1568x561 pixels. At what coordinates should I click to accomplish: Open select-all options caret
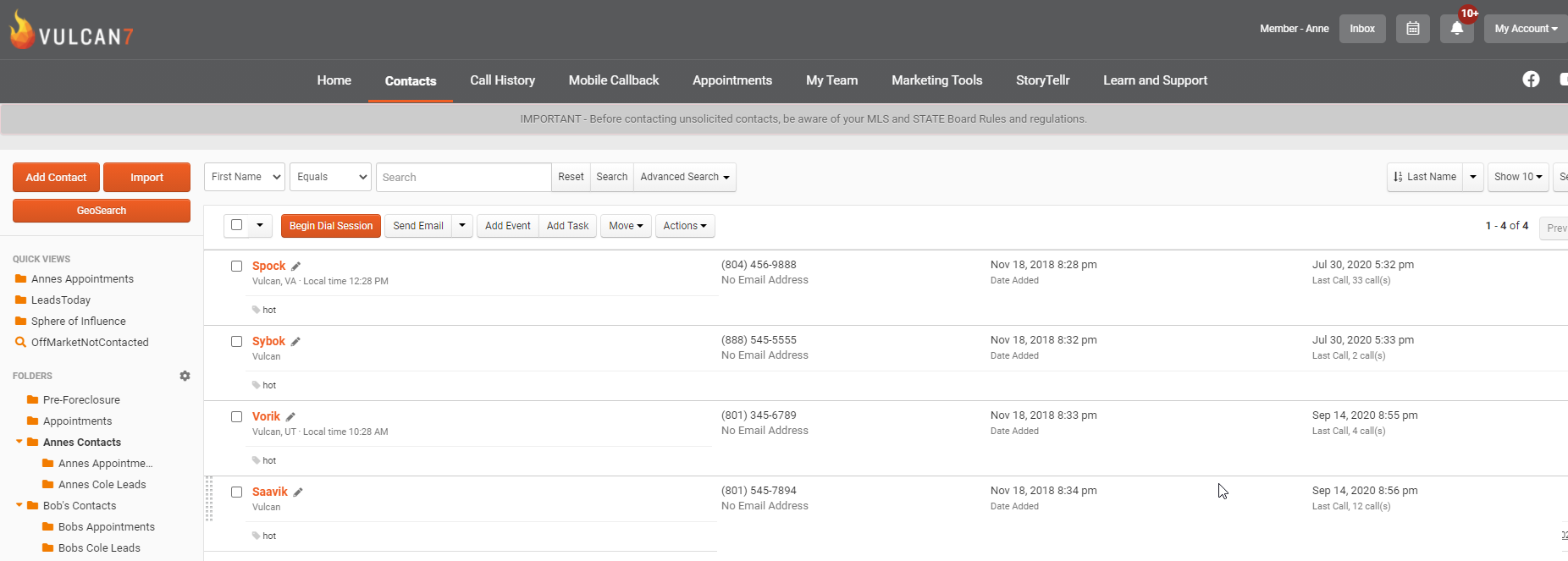pyautogui.click(x=260, y=226)
